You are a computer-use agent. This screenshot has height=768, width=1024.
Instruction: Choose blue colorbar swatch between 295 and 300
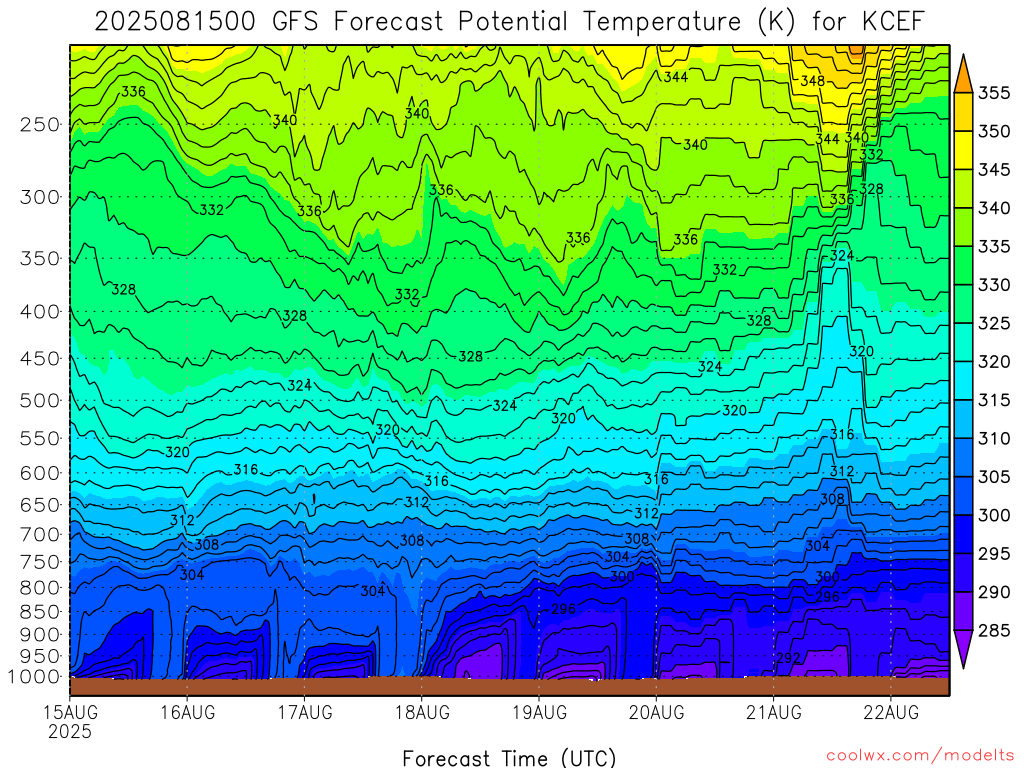pos(963,535)
